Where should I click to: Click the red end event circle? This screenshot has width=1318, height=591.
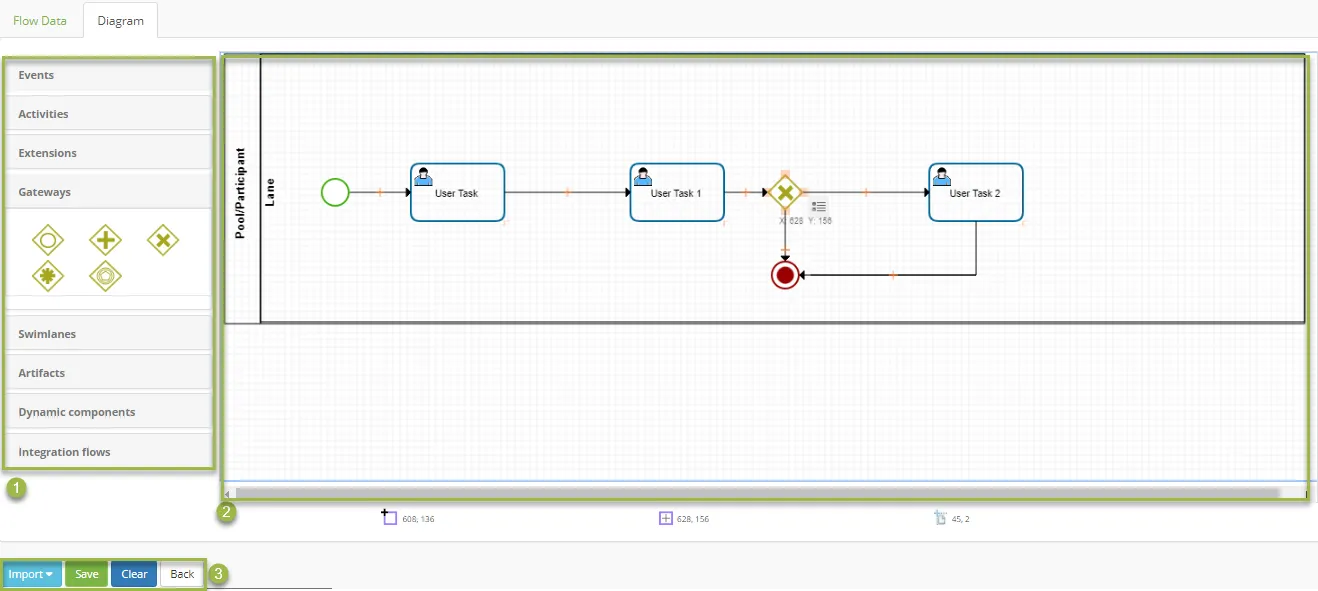click(785, 274)
